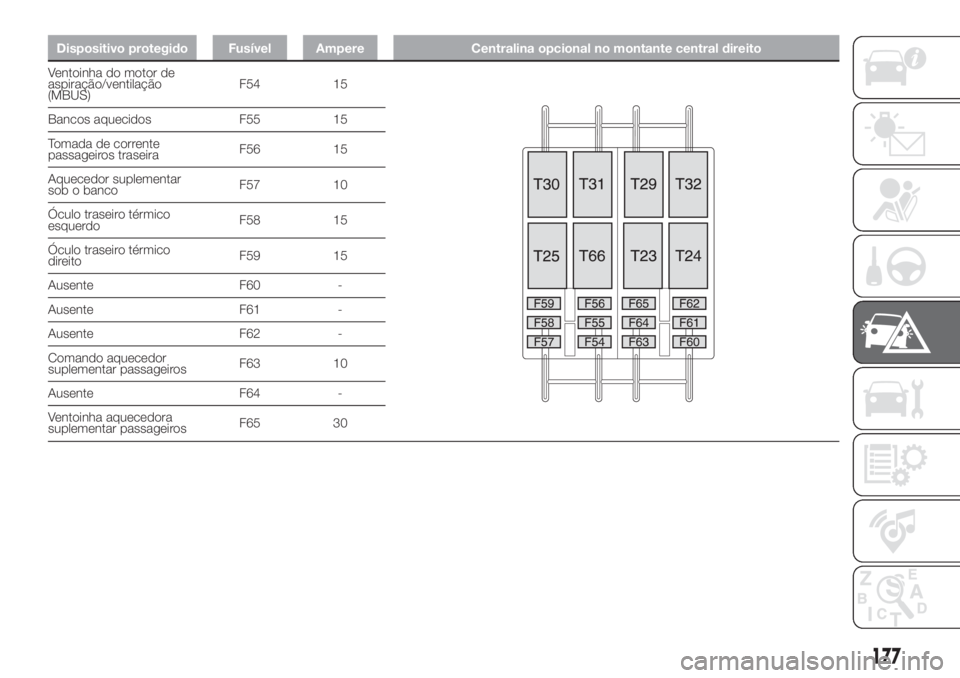Open the technical data tab

pos(907,465)
